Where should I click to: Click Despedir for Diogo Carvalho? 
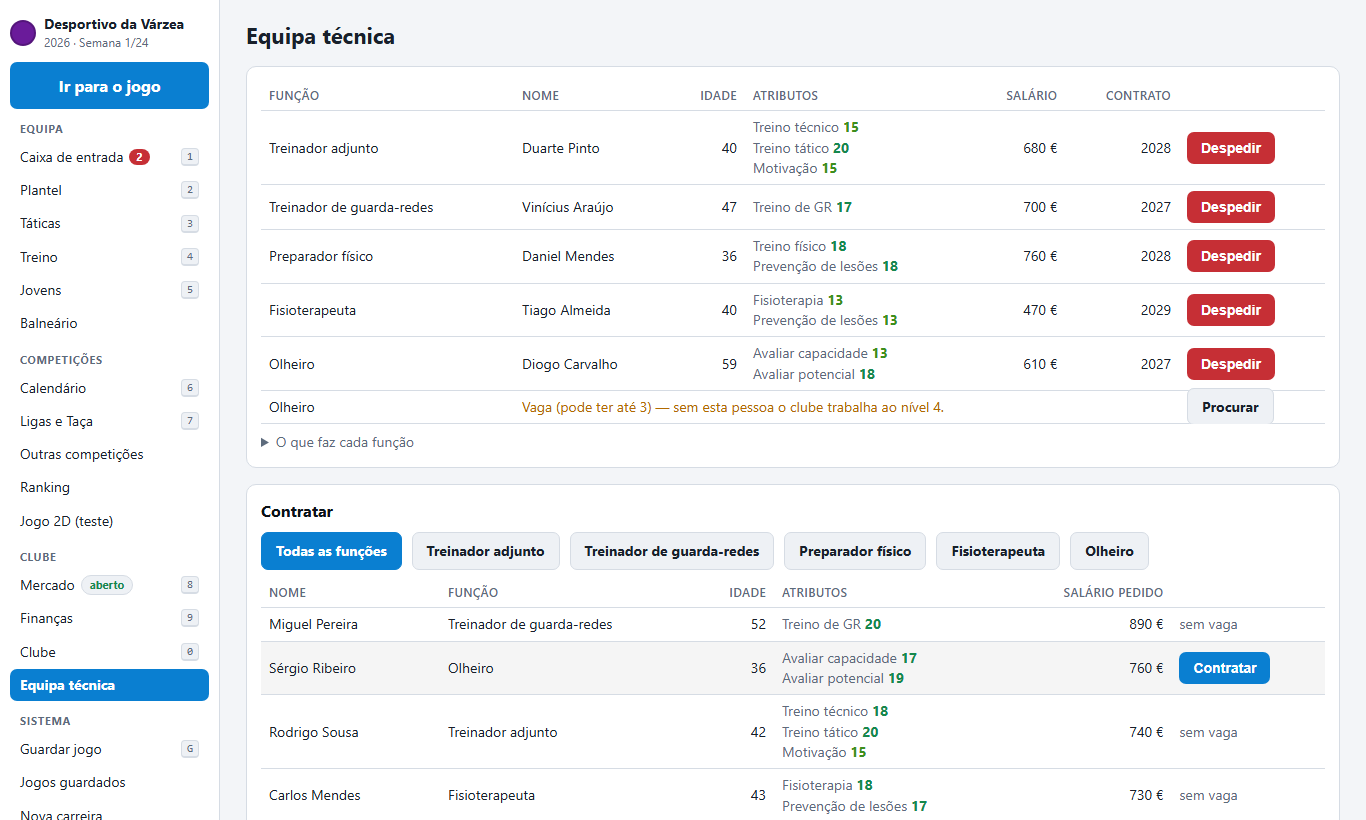(1230, 364)
